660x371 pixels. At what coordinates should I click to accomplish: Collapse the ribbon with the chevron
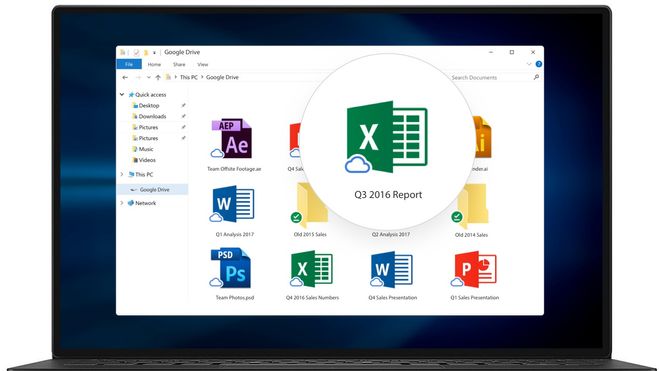pyautogui.click(x=529, y=64)
